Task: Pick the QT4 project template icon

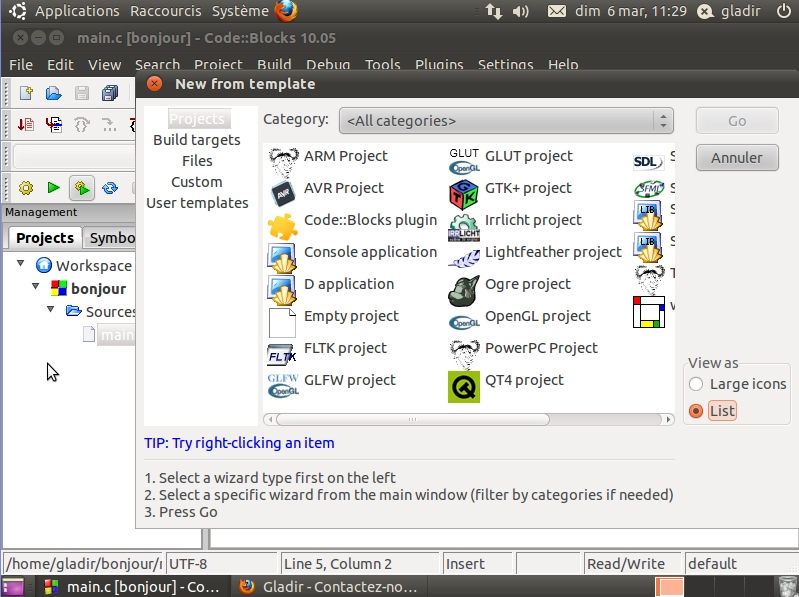Action: pyautogui.click(x=464, y=383)
